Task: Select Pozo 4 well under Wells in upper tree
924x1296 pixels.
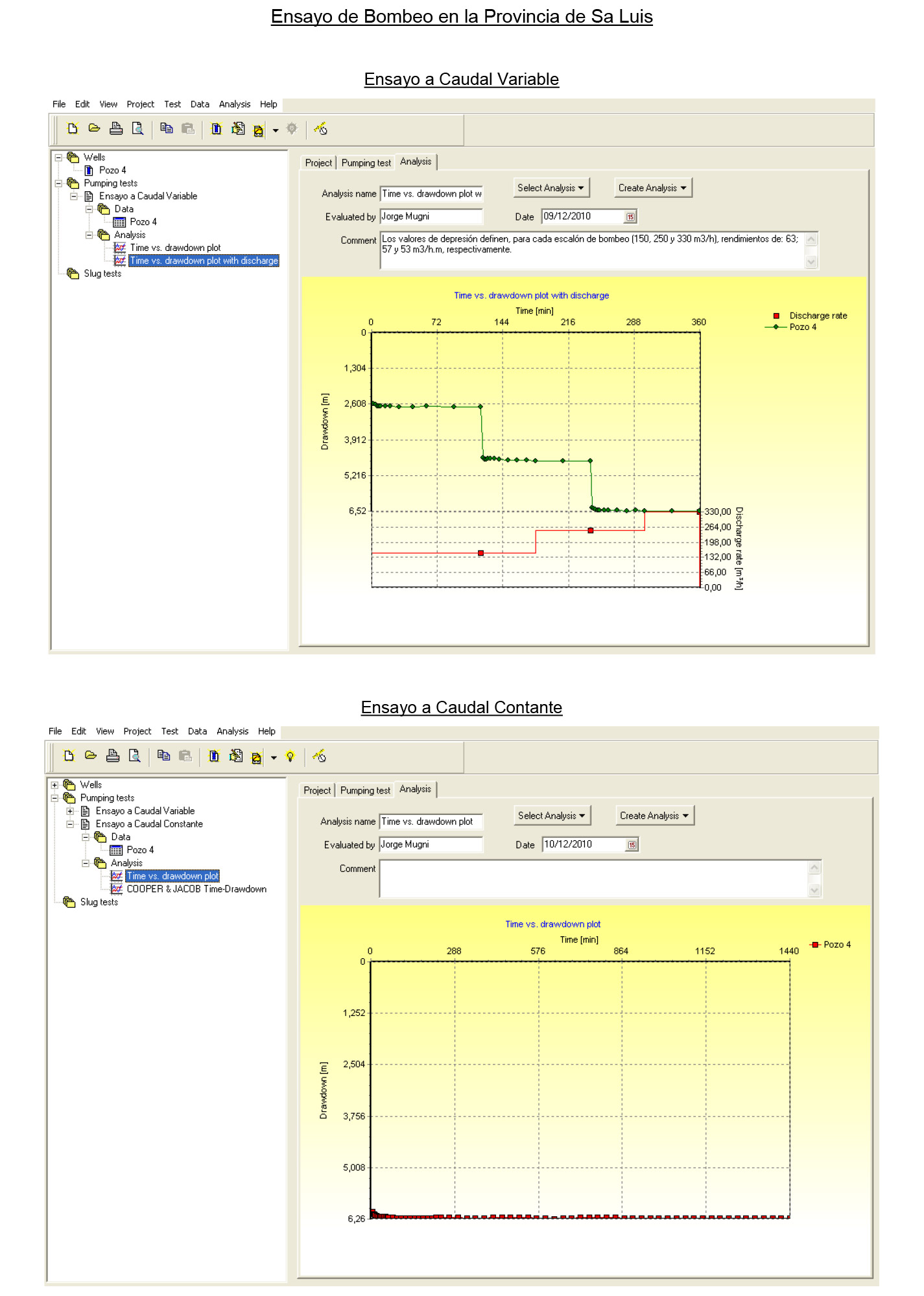Action: point(112,171)
